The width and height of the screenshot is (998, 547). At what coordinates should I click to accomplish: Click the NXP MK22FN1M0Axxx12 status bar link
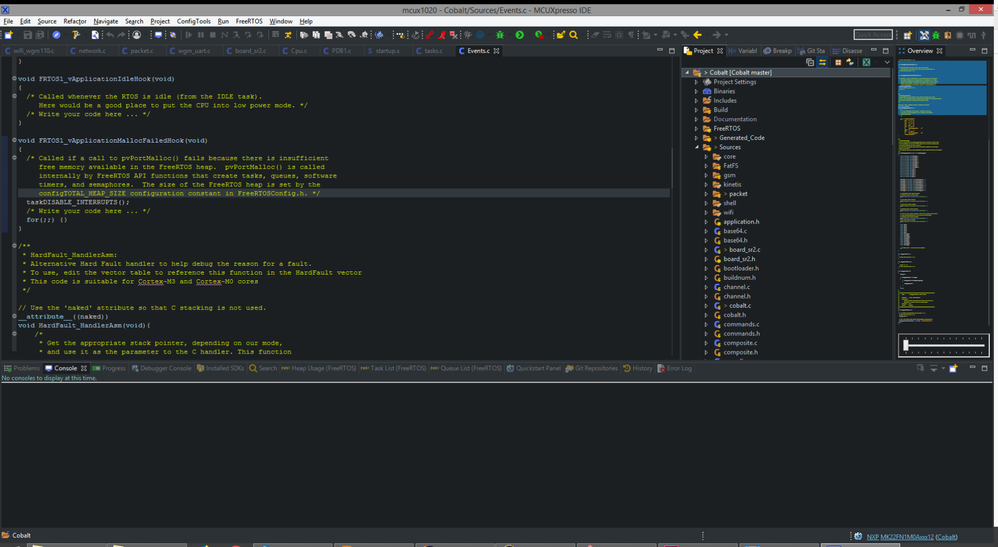click(899, 537)
